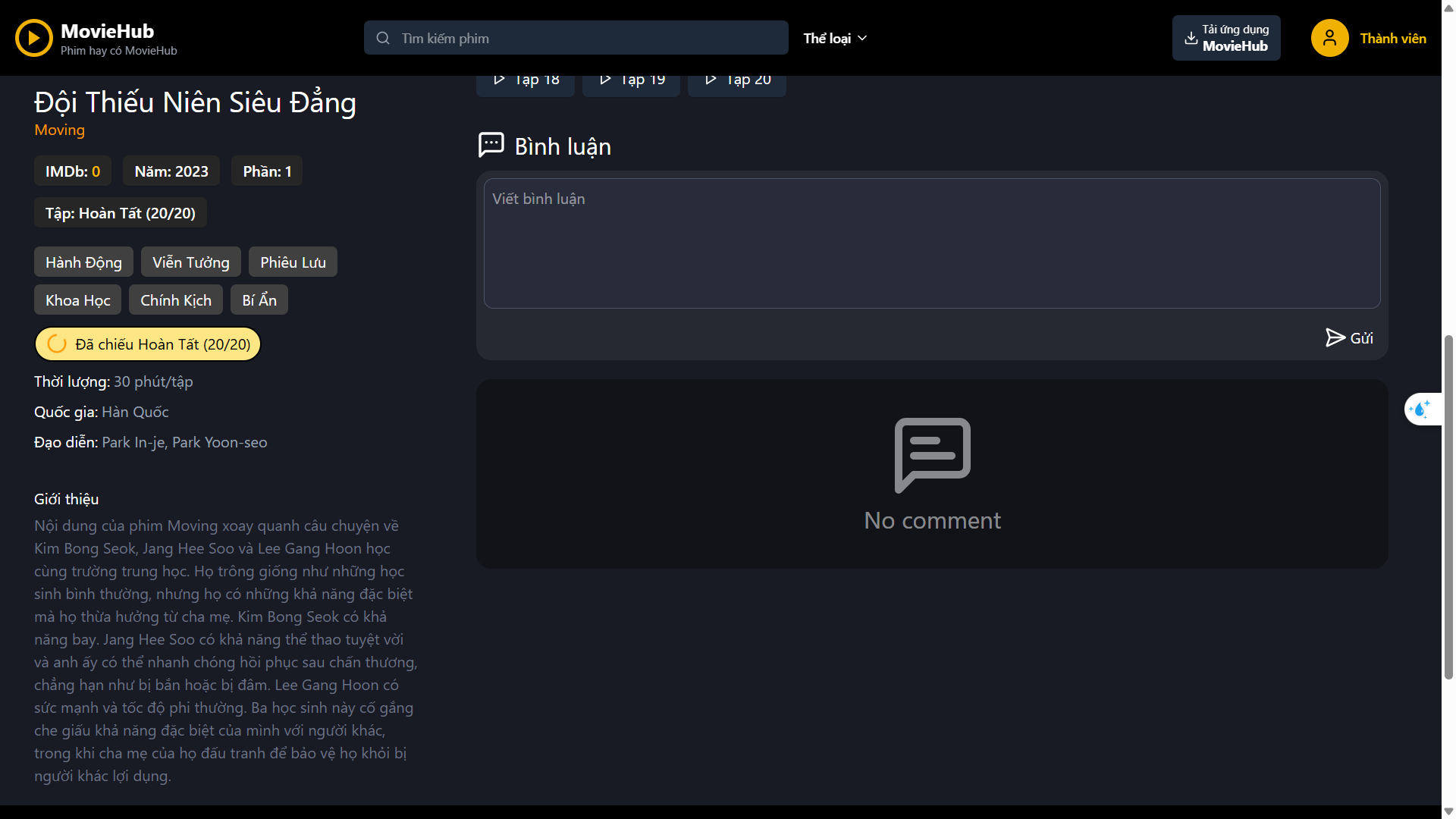
Task: Open the Thành viên account link
Action: [x=1392, y=38]
